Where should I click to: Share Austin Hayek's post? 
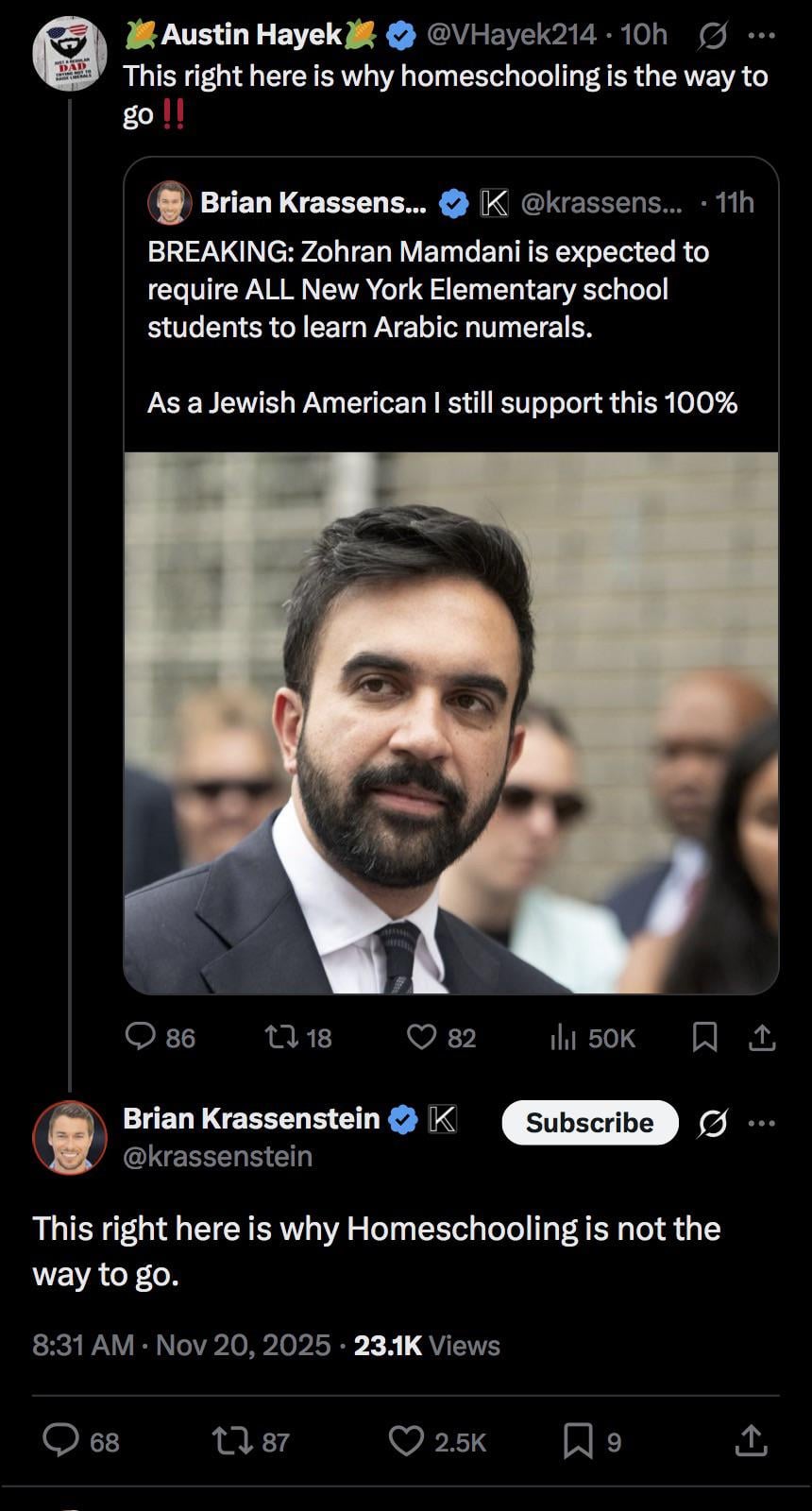coord(762,1037)
